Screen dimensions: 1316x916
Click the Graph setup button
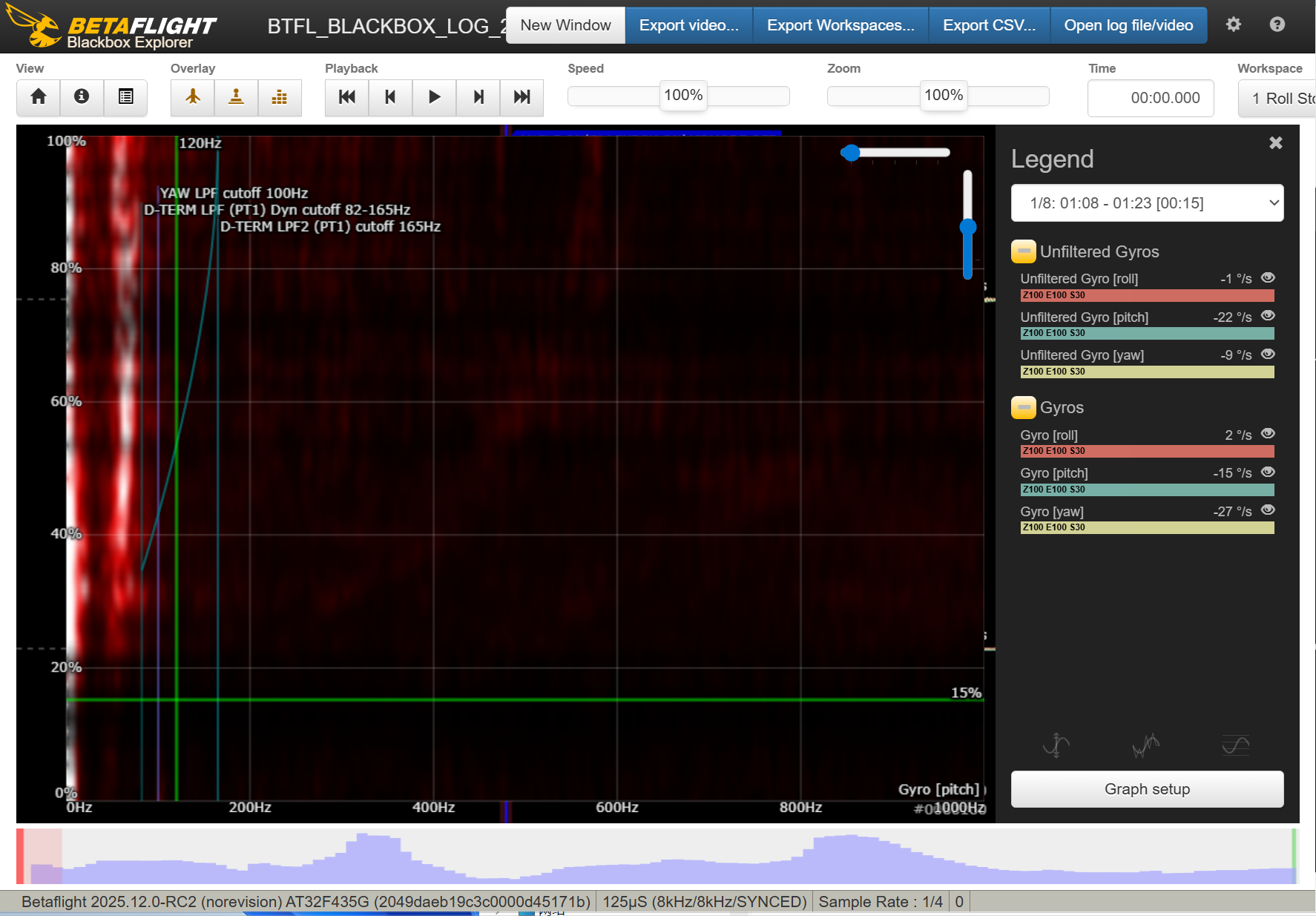1147,789
